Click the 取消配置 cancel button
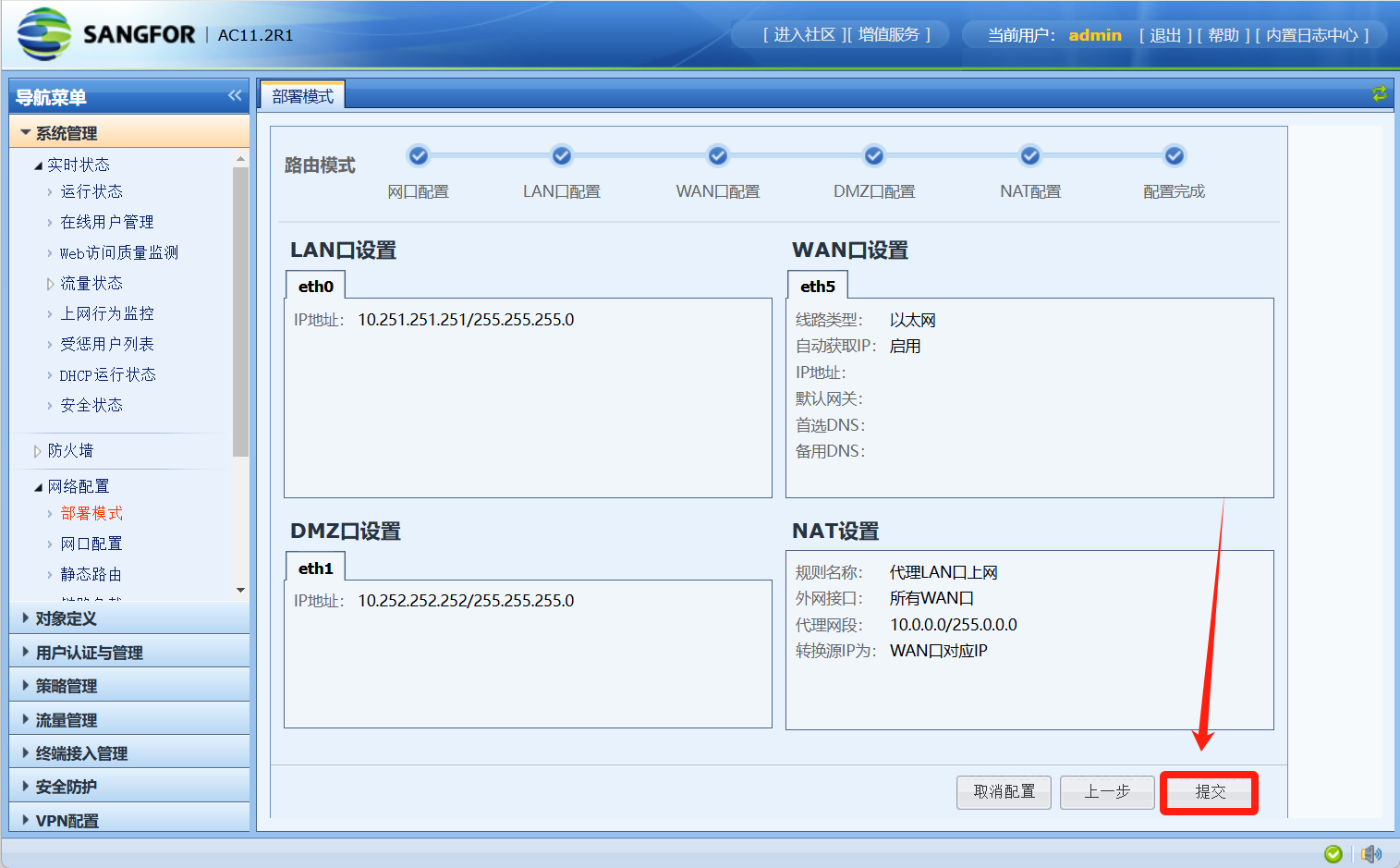Viewport: 1400px width, 868px height. (x=1004, y=792)
